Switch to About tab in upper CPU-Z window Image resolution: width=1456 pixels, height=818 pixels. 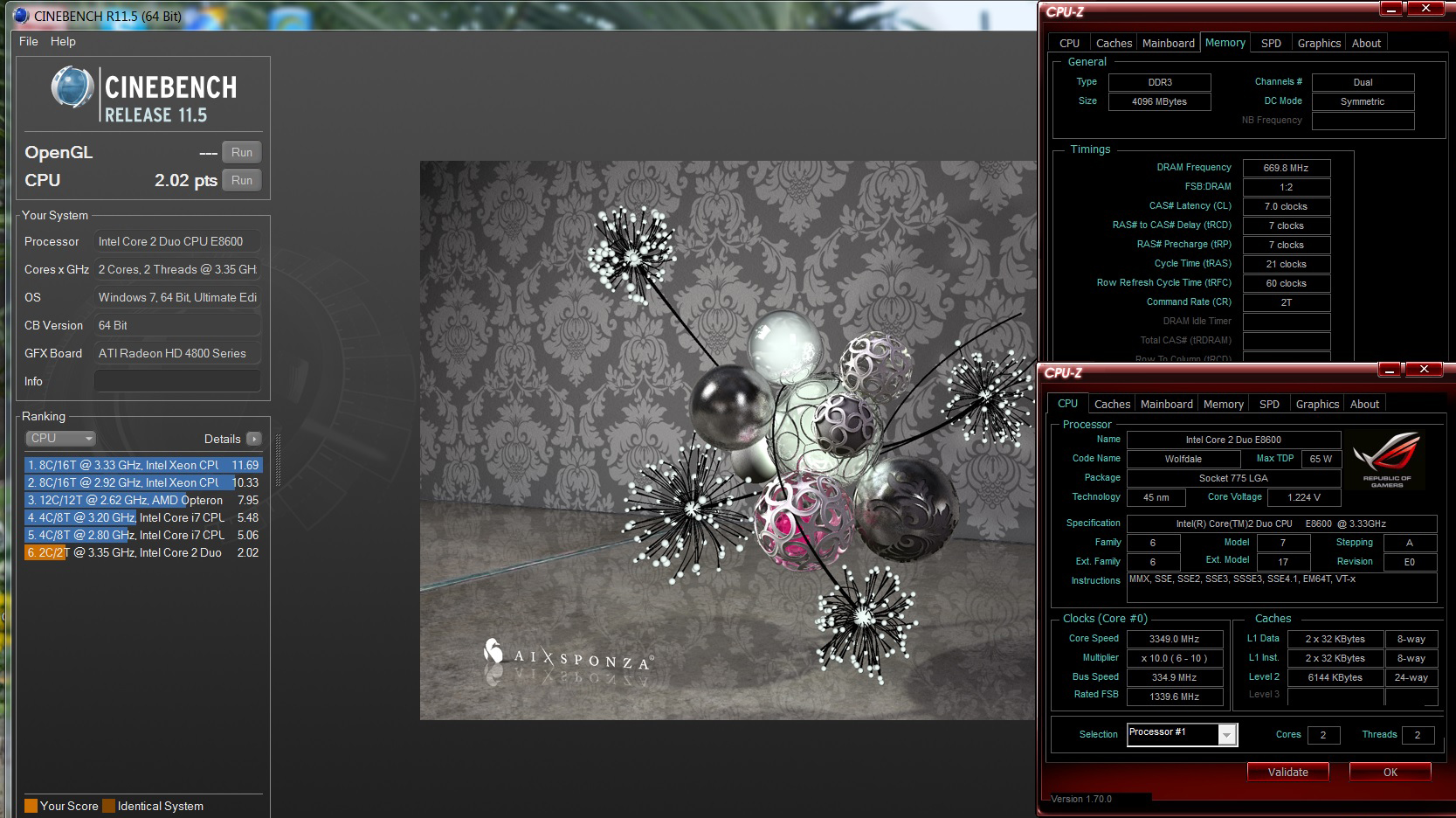tap(1366, 43)
